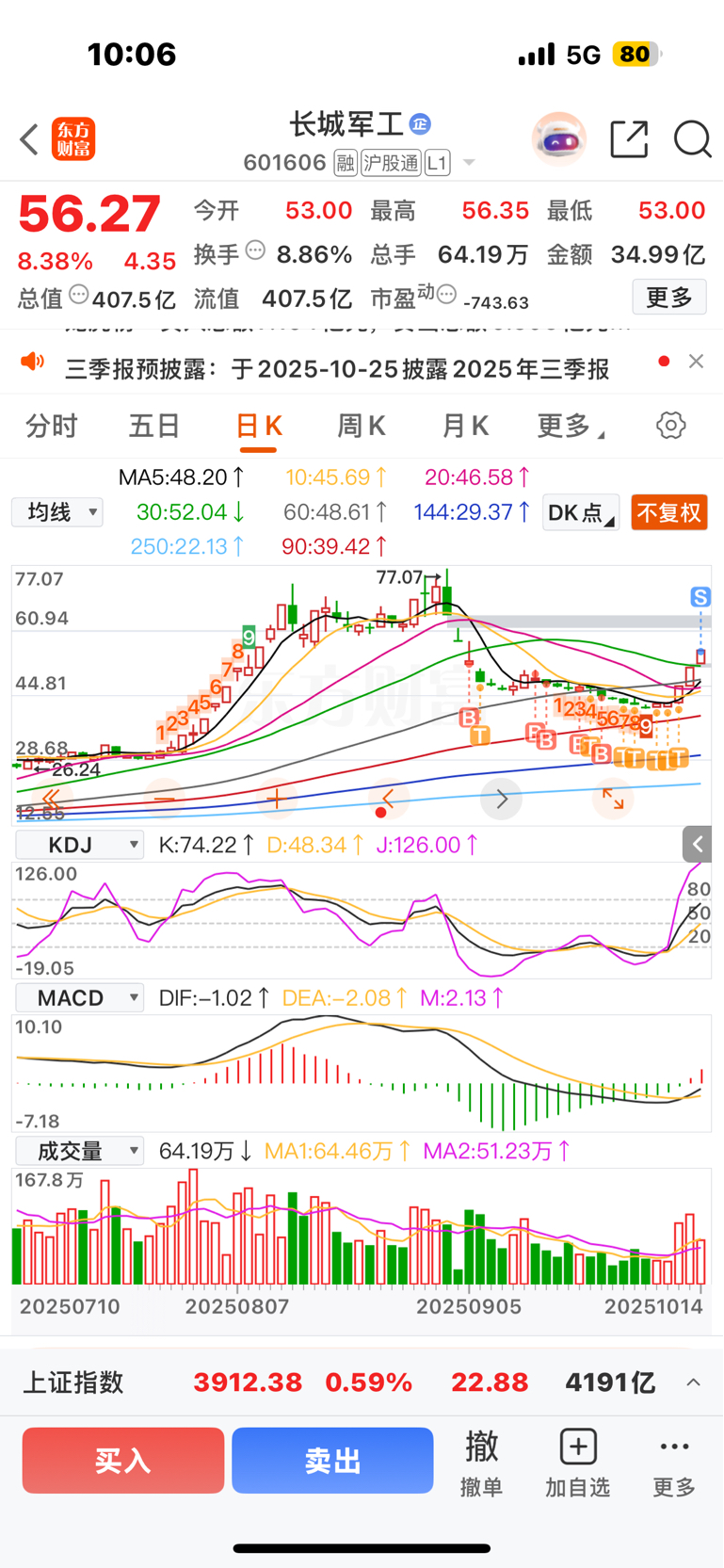This screenshot has width=724, height=1568.
Task: Tap the 沪股通 tag
Action: coord(391,163)
